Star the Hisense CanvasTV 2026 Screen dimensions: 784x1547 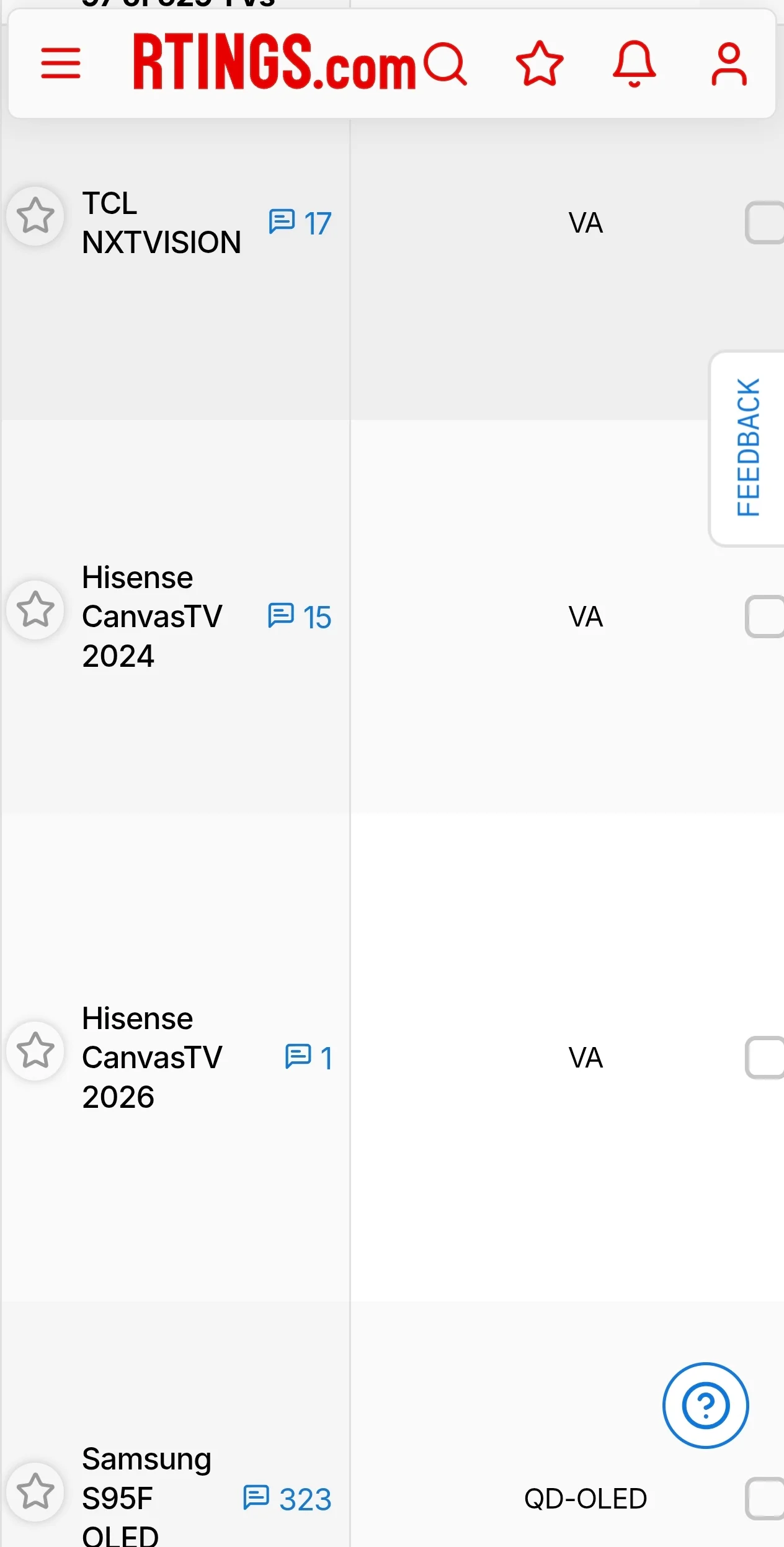(x=35, y=1051)
